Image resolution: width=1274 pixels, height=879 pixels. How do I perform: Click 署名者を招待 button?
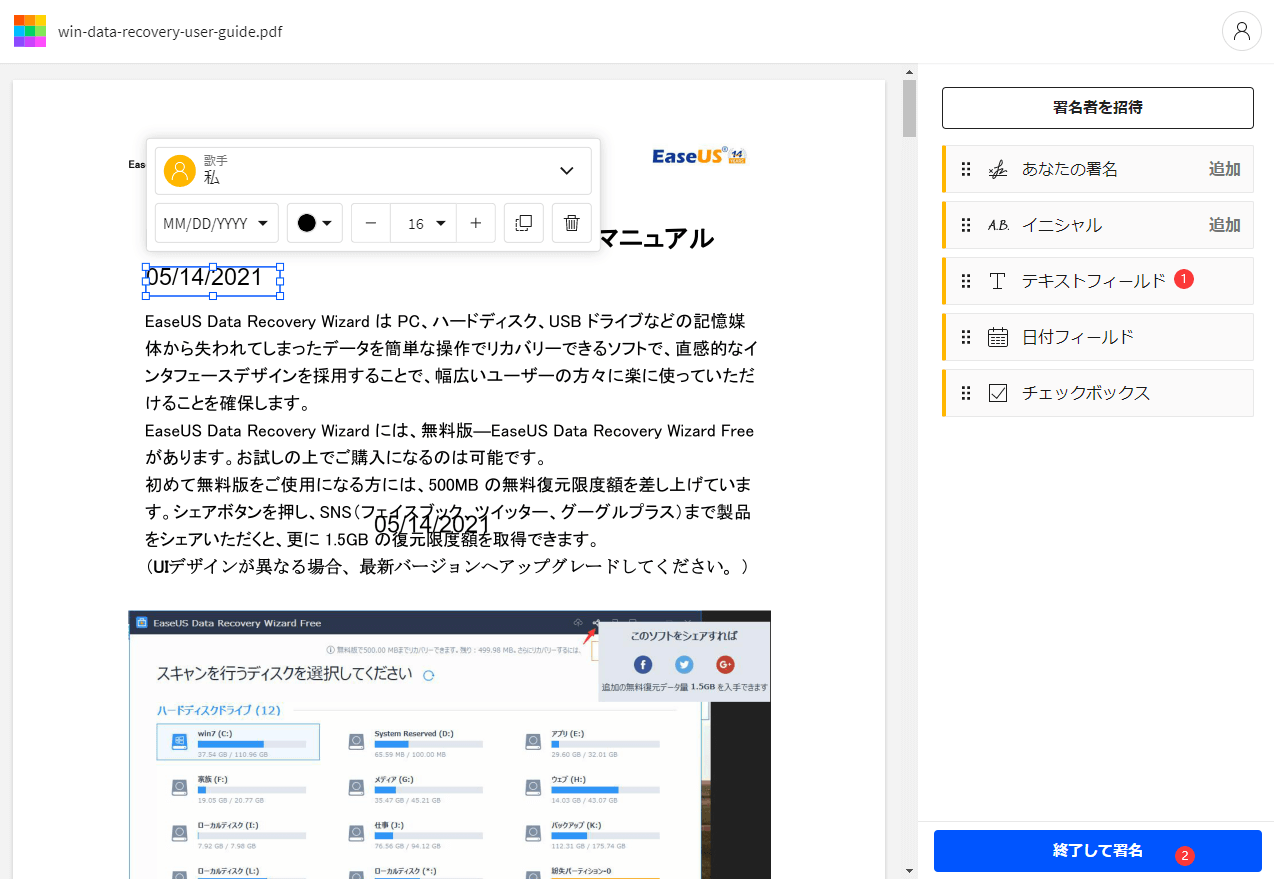pos(1097,107)
